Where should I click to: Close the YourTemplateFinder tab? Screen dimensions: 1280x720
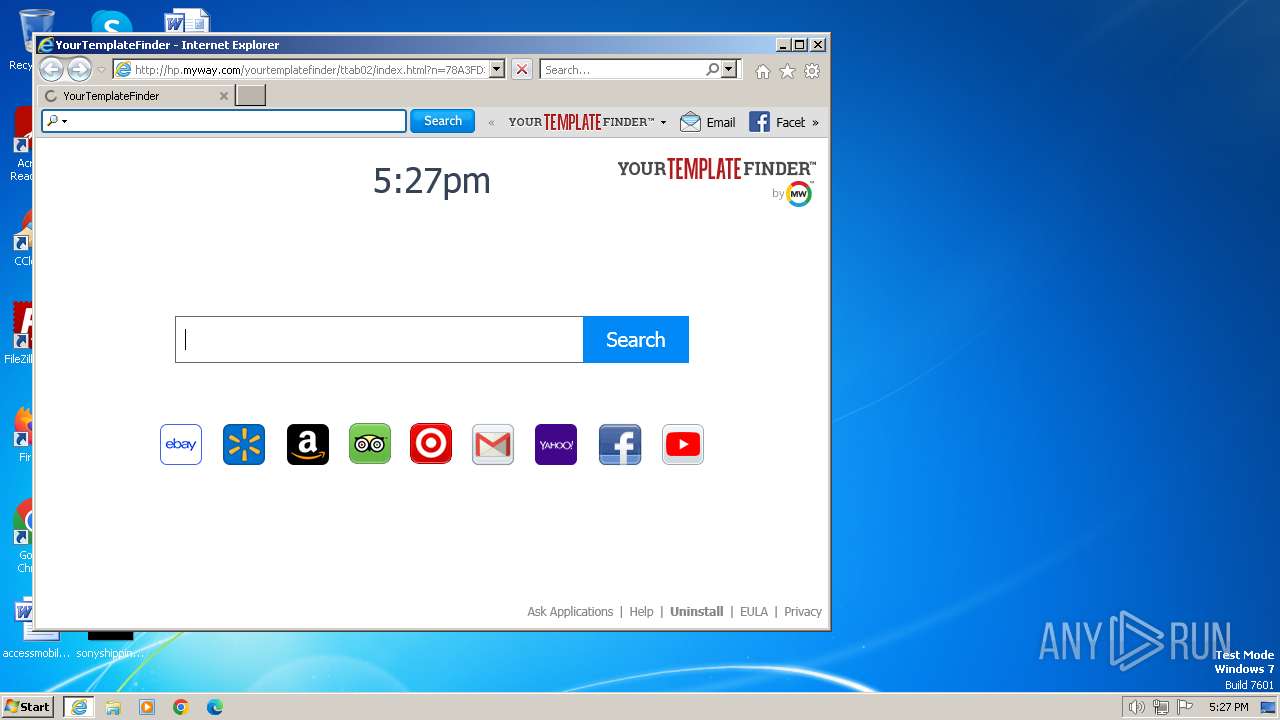click(x=224, y=96)
